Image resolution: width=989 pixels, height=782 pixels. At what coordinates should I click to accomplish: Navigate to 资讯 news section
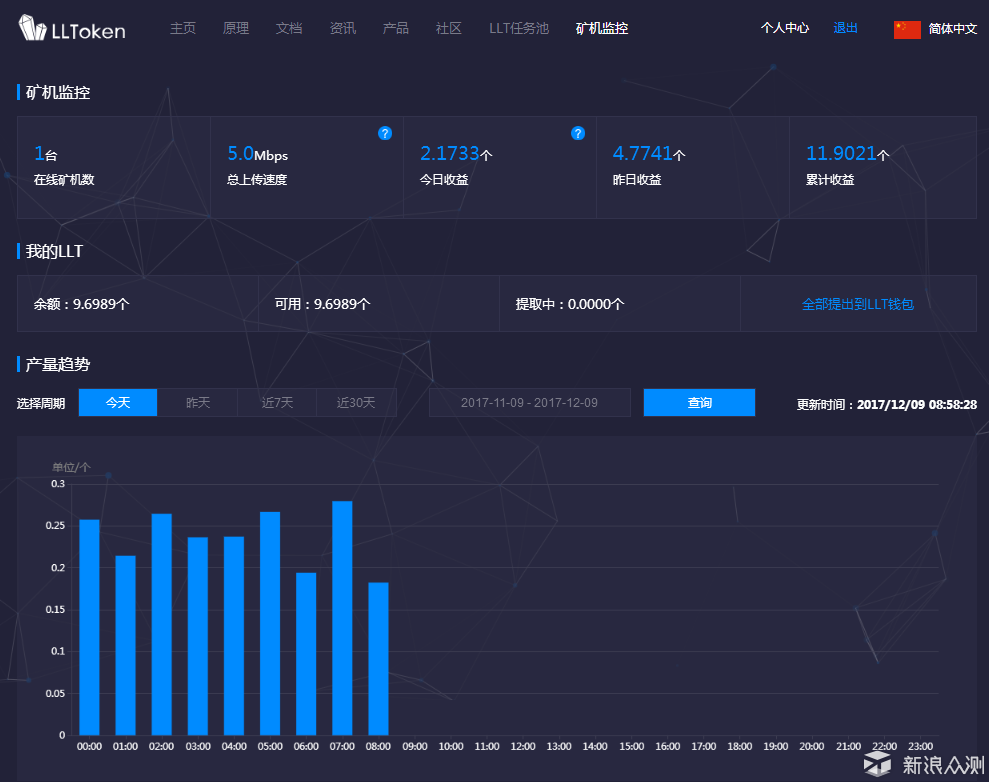click(x=343, y=28)
